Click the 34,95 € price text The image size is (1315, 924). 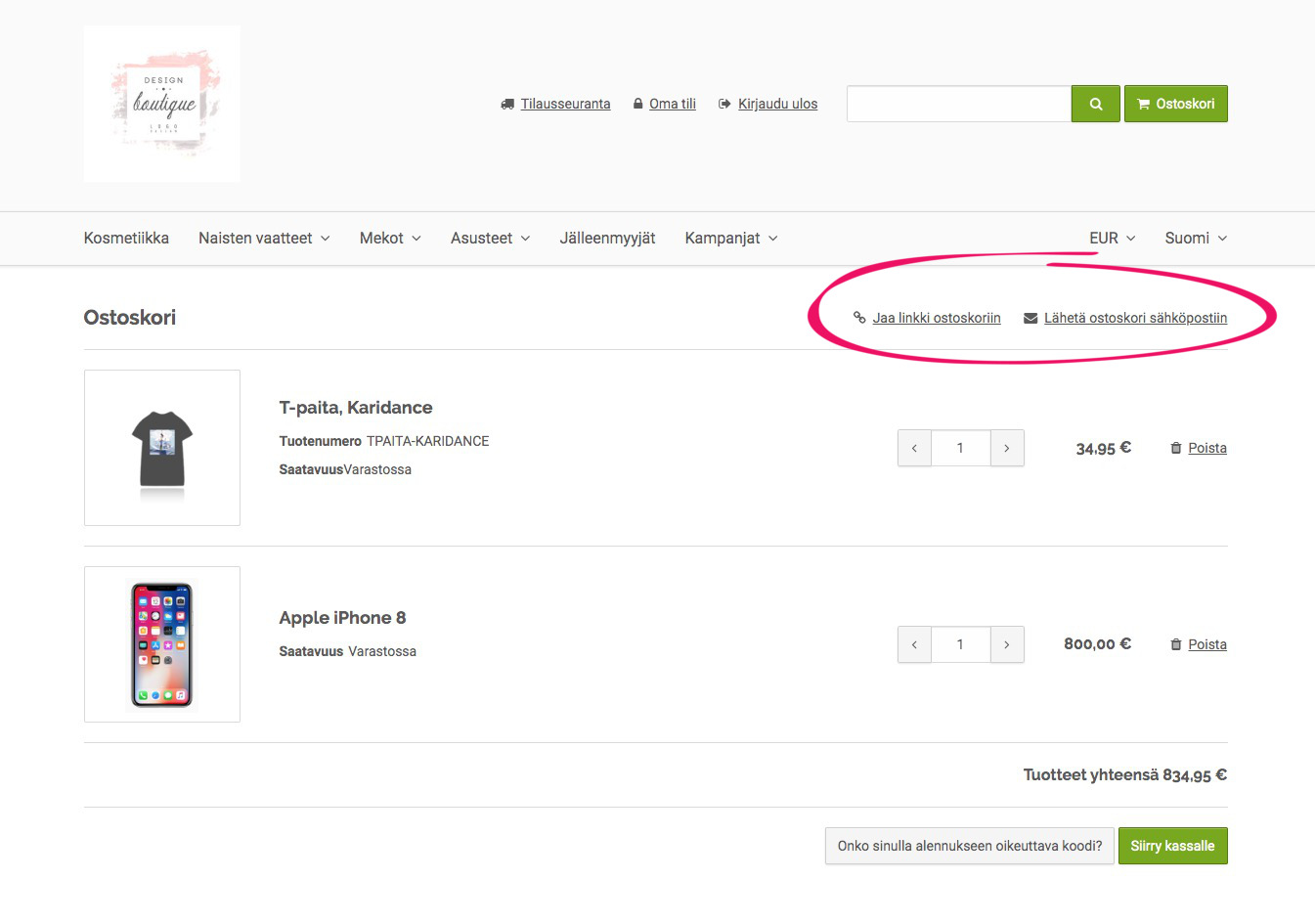[x=1104, y=448]
